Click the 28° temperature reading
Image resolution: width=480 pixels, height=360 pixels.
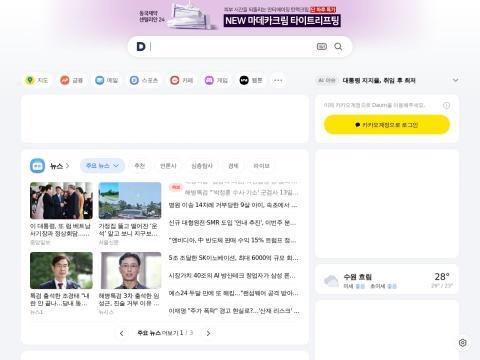click(x=442, y=277)
